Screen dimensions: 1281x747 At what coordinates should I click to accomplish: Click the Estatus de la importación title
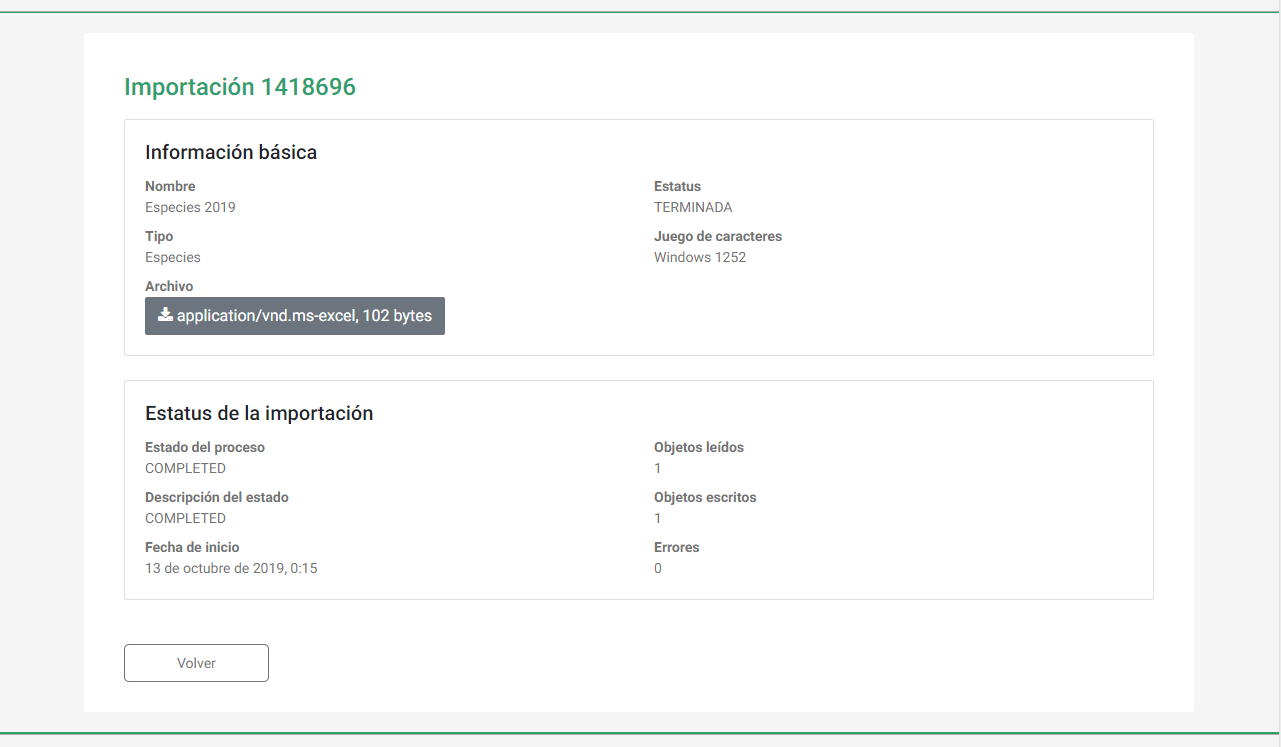pos(259,413)
